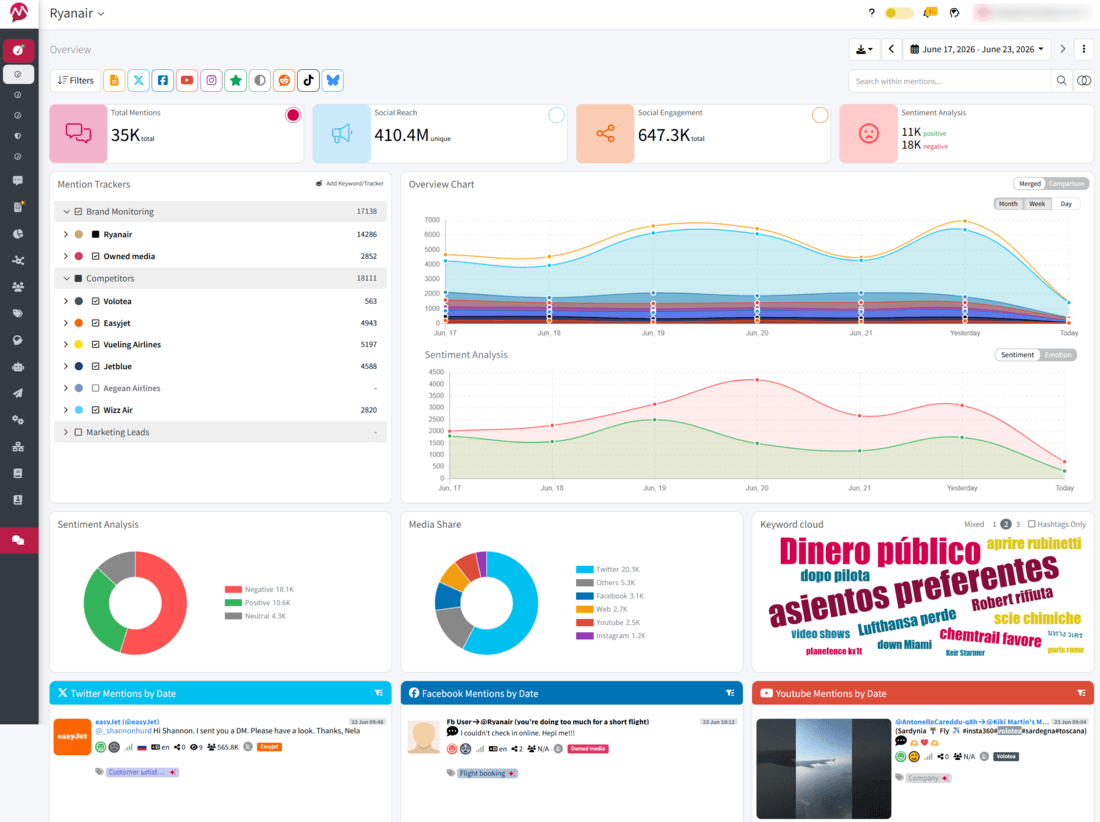Click the Twitter Mentions panel filter icon

pyautogui.click(x=379, y=693)
